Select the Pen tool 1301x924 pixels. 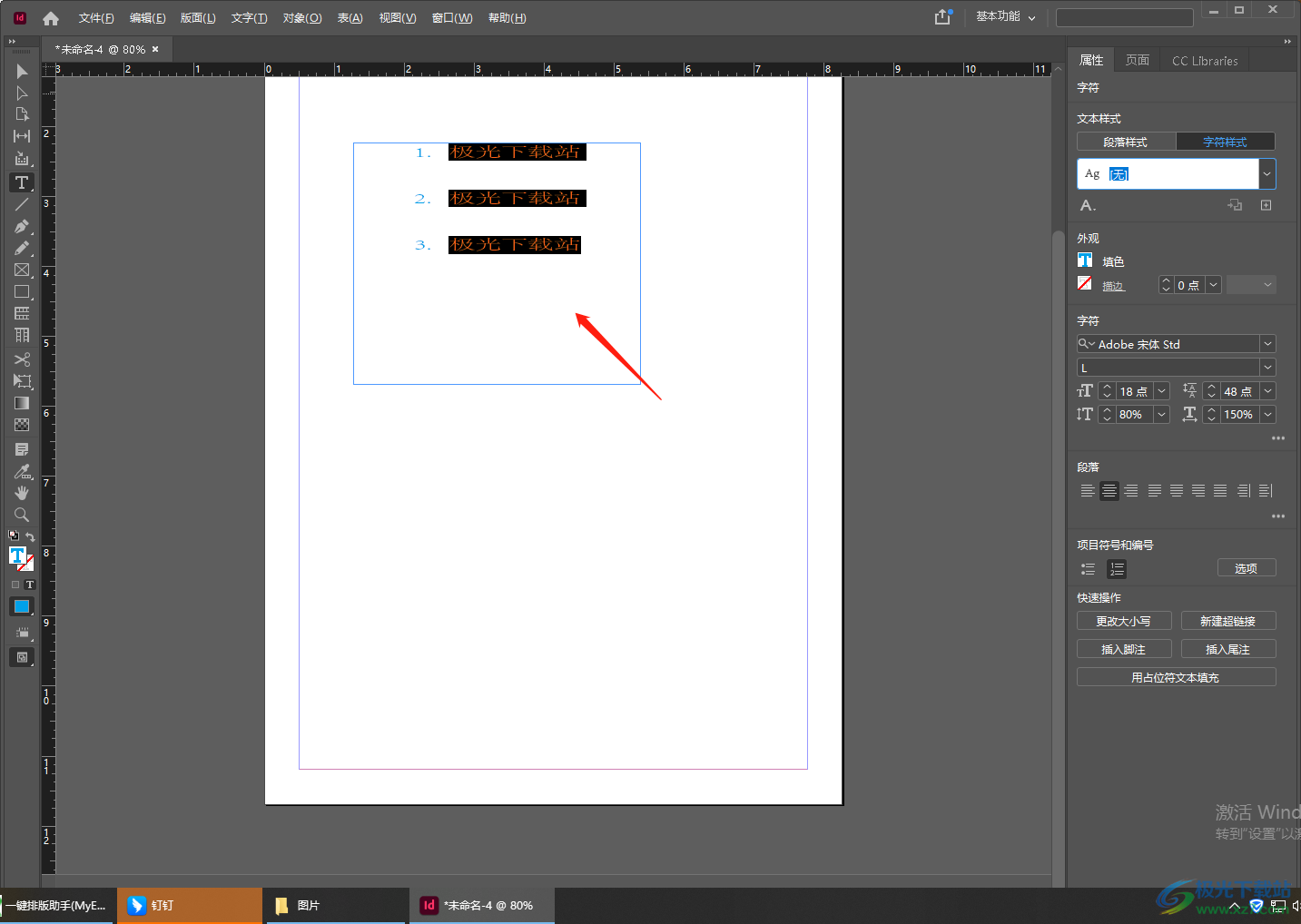[22, 226]
